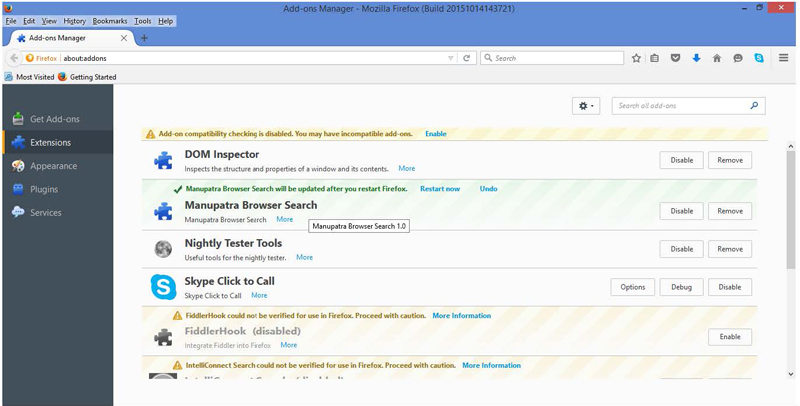Viewport: 800px width, 406px height.
Task: Expand the address bar history dropdown arrow
Action: coord(451,58)
